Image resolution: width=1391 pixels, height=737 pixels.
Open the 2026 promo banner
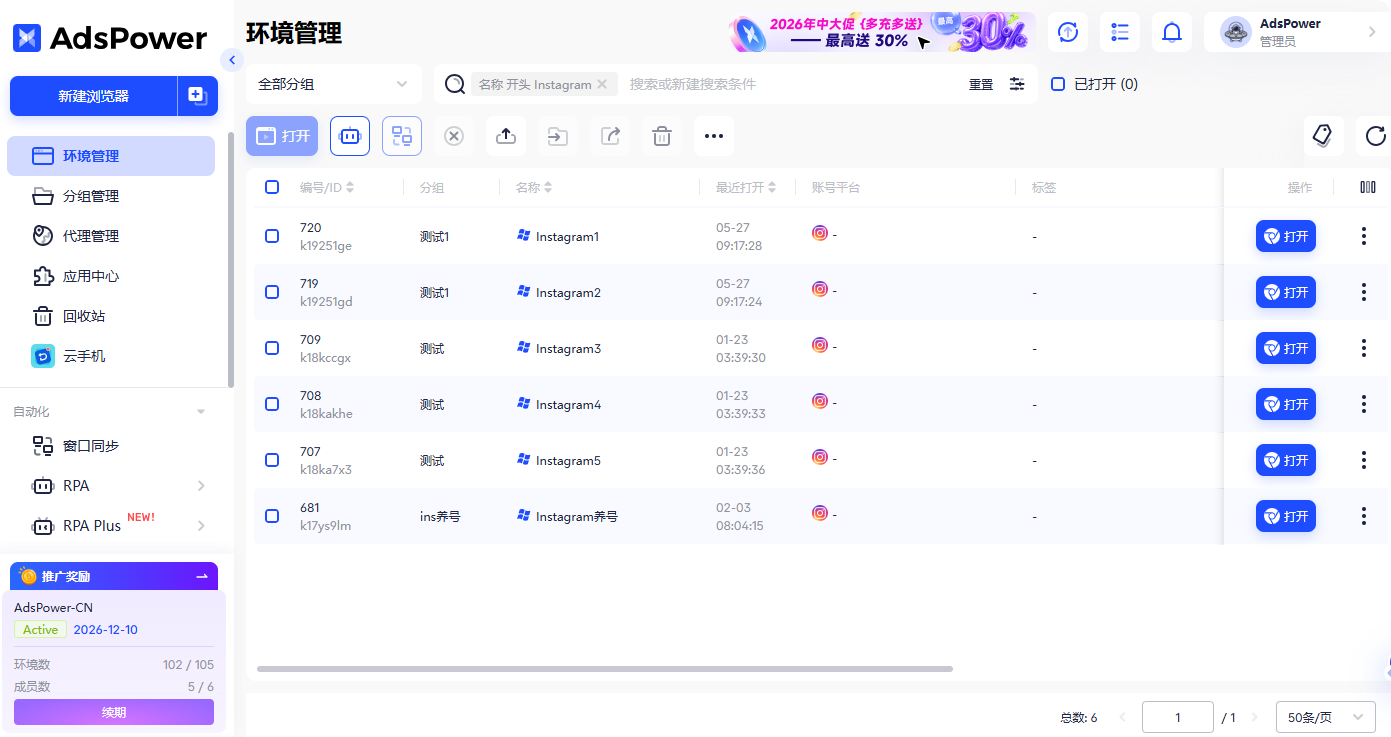click(882, 32)
